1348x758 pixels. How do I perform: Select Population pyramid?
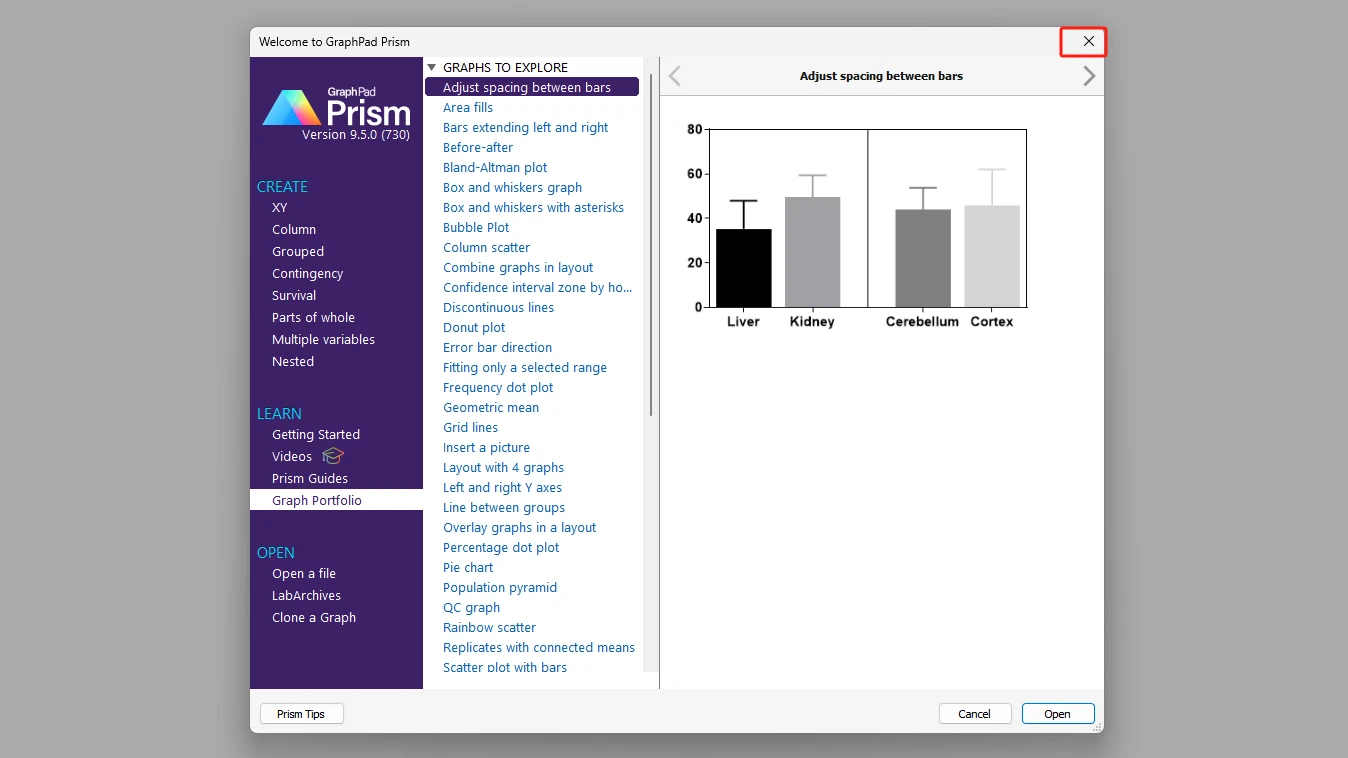pos(500,587)
